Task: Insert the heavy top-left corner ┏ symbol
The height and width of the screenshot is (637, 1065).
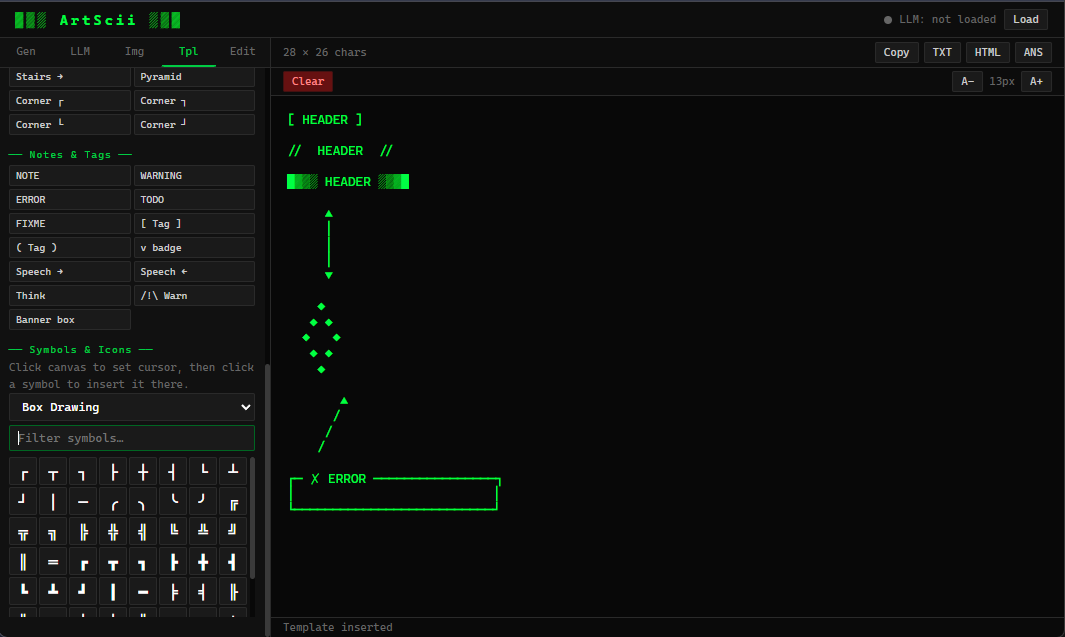Action: pyautogui.click(x=83, y=562)
